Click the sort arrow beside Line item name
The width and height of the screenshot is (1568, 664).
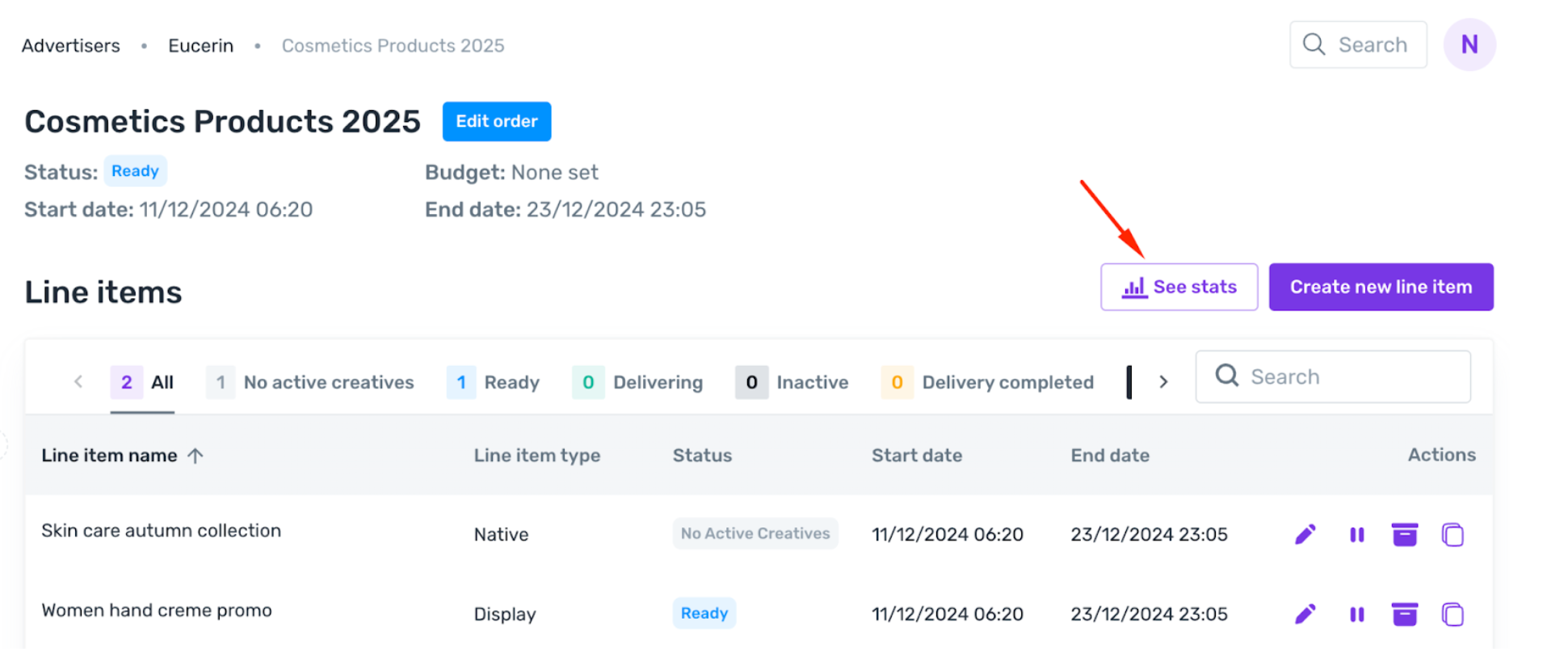195,456
